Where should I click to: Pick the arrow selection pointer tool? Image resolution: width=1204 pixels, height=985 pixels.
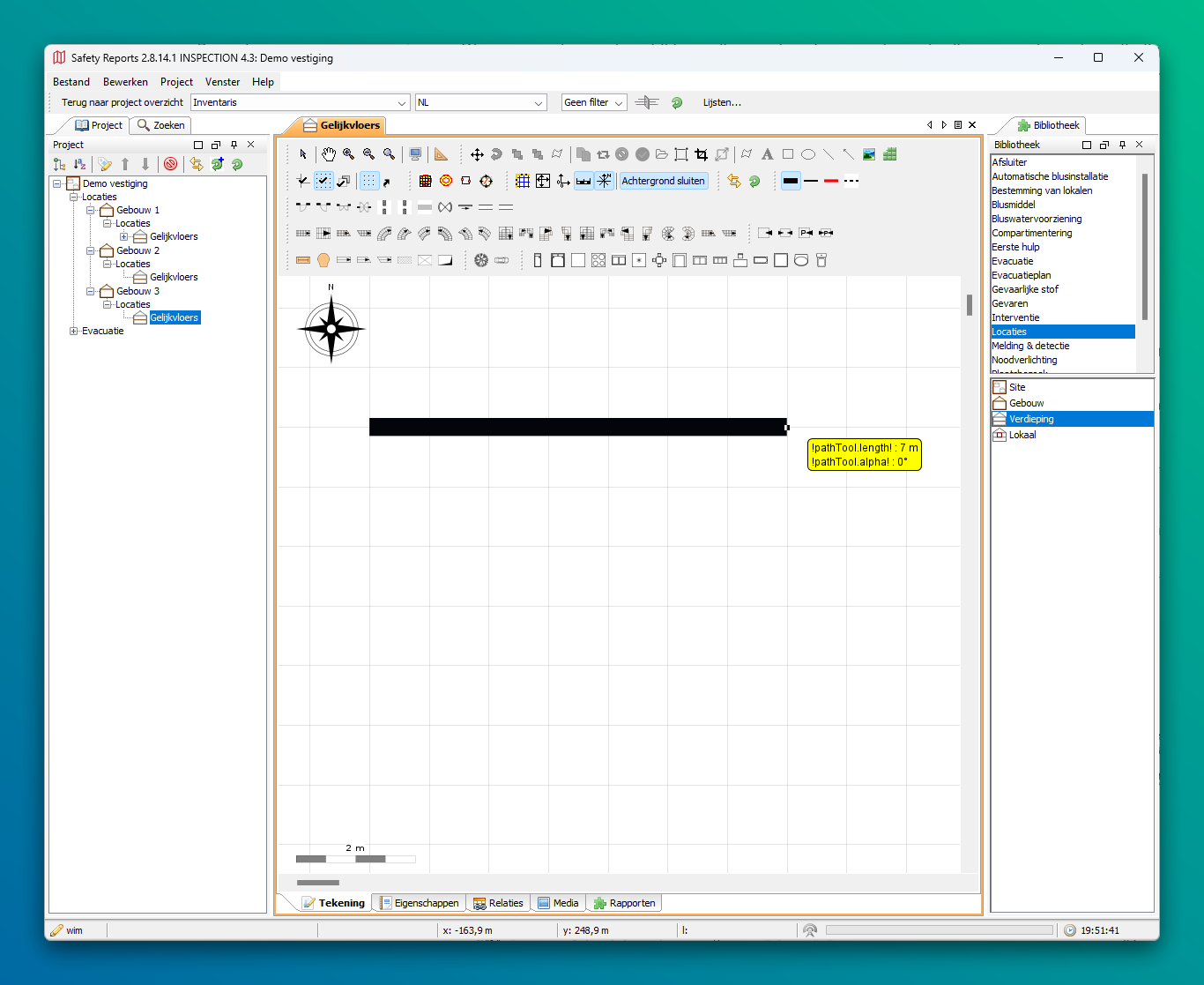(303, 154)
